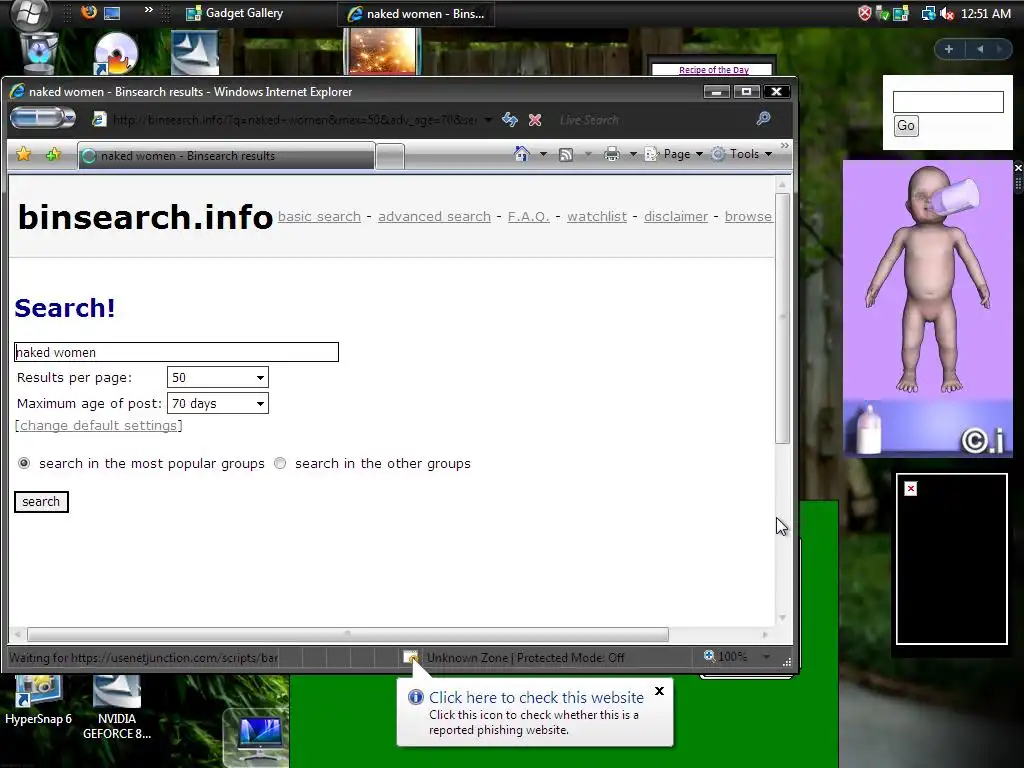Click sidebar previous gadgets arrow

980,49
